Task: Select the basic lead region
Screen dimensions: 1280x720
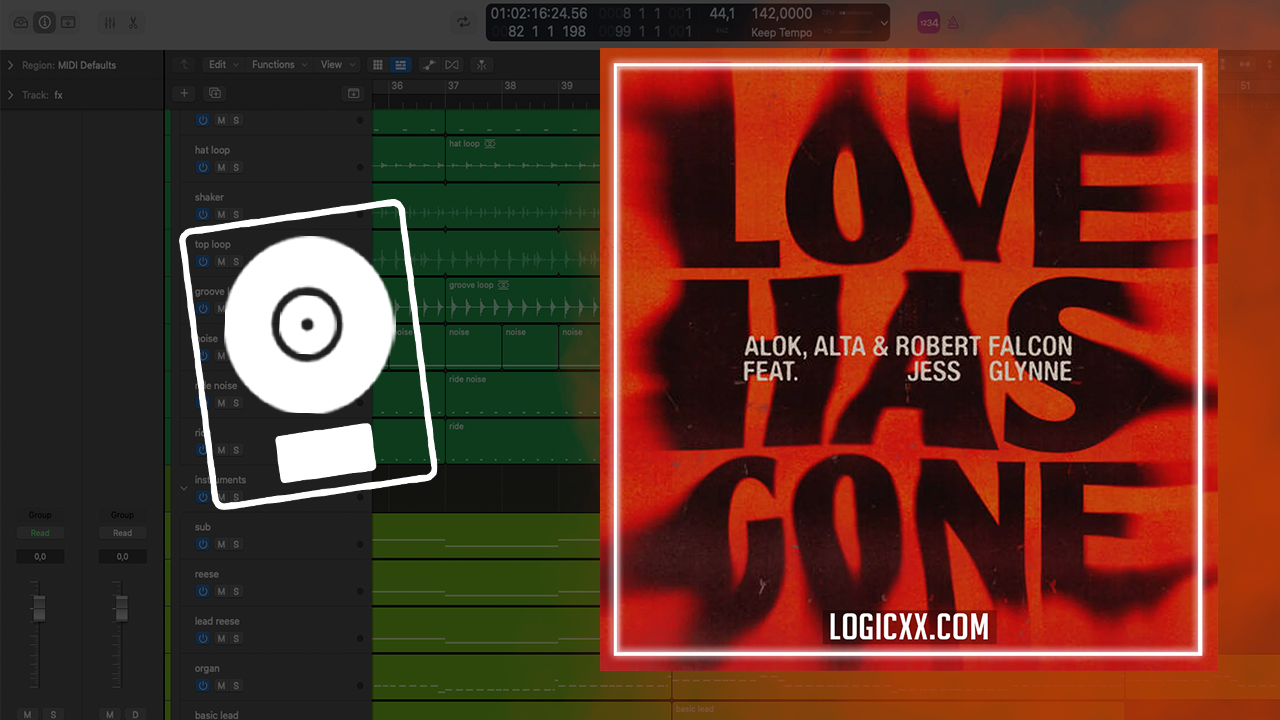Action: 975,710
